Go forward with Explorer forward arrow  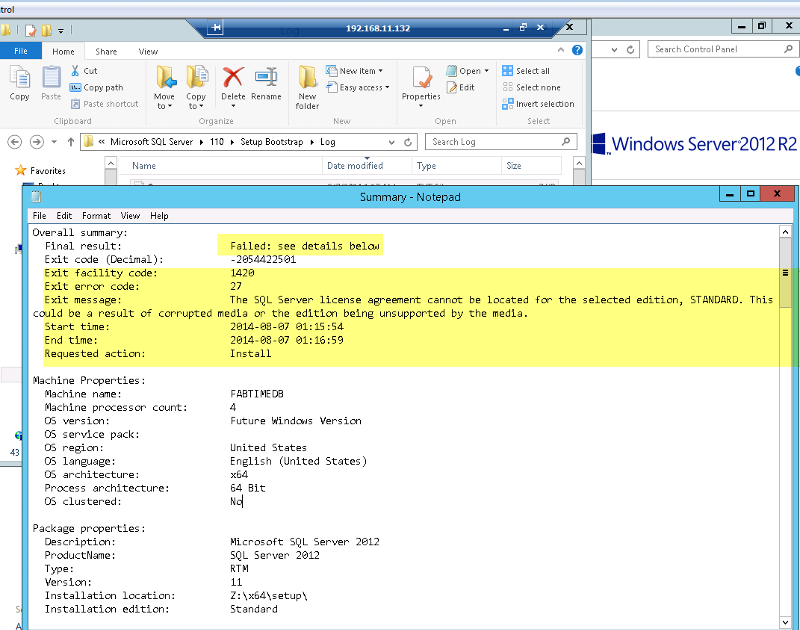pos(37,142)
